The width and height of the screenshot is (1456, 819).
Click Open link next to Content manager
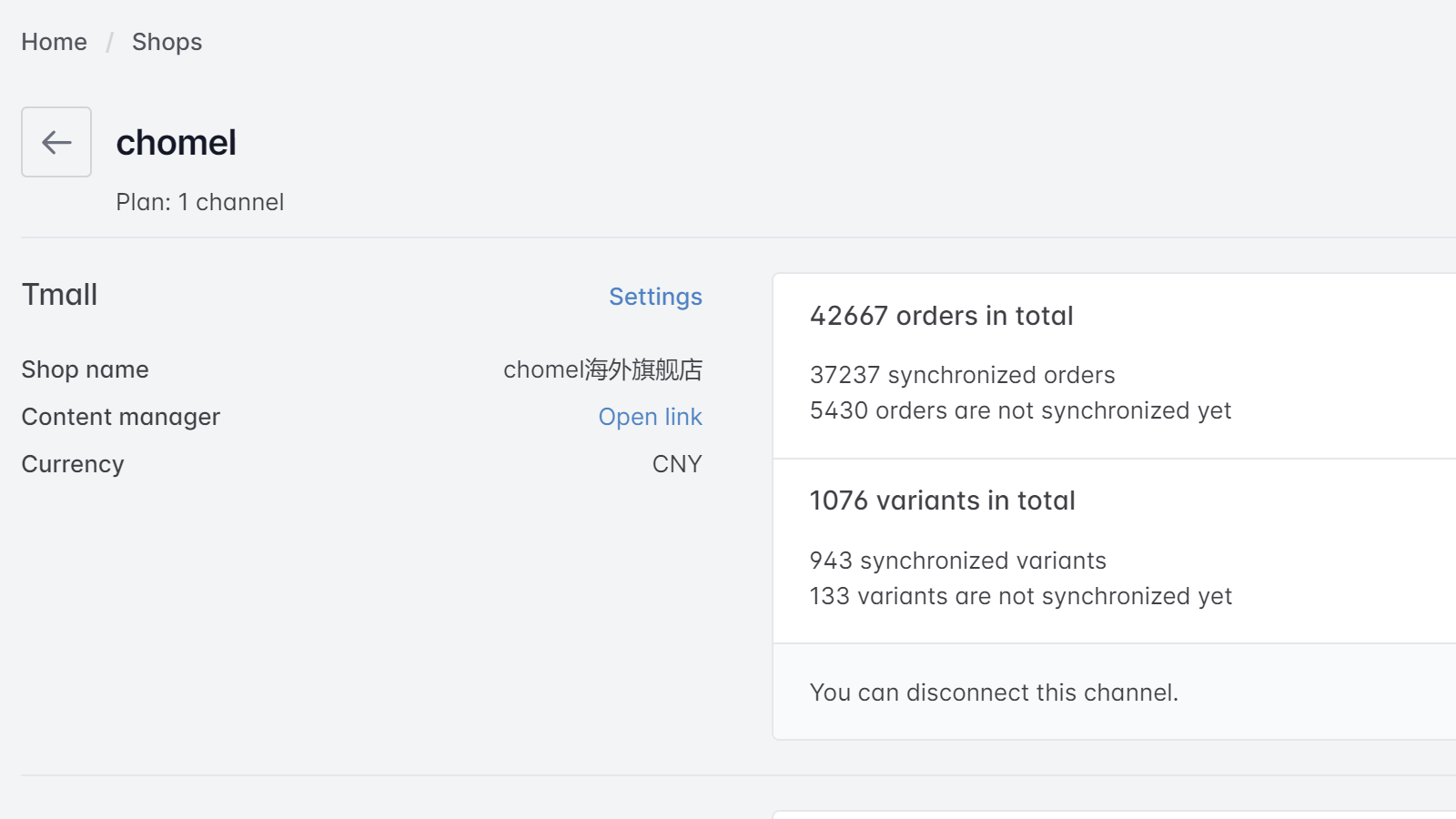[650, 416]
